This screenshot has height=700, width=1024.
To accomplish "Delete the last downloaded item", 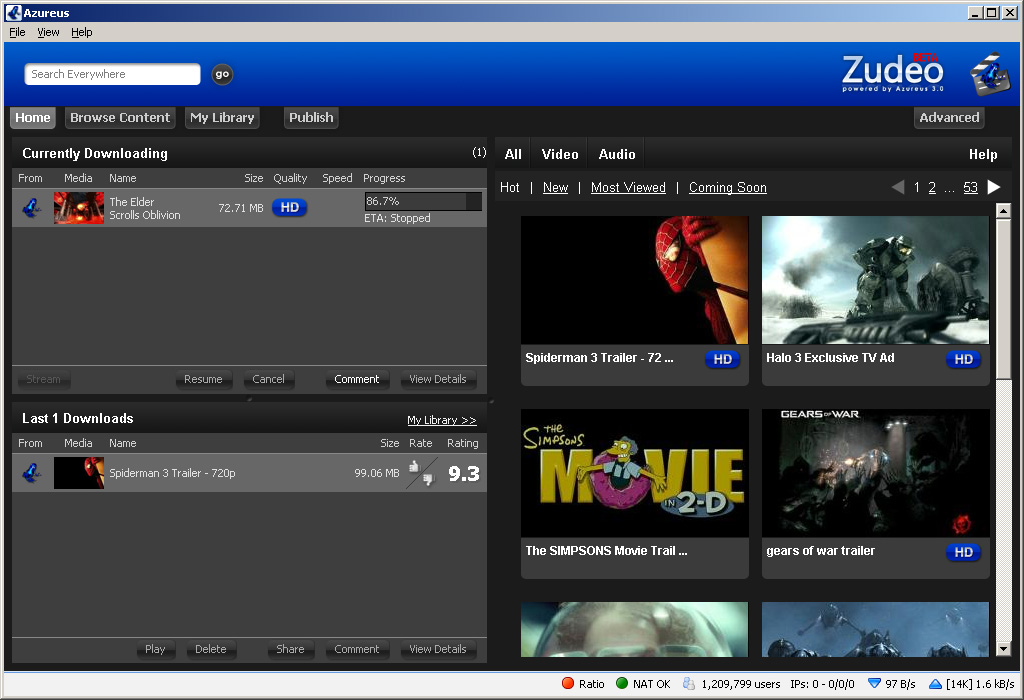I will (x=210, y=649).
